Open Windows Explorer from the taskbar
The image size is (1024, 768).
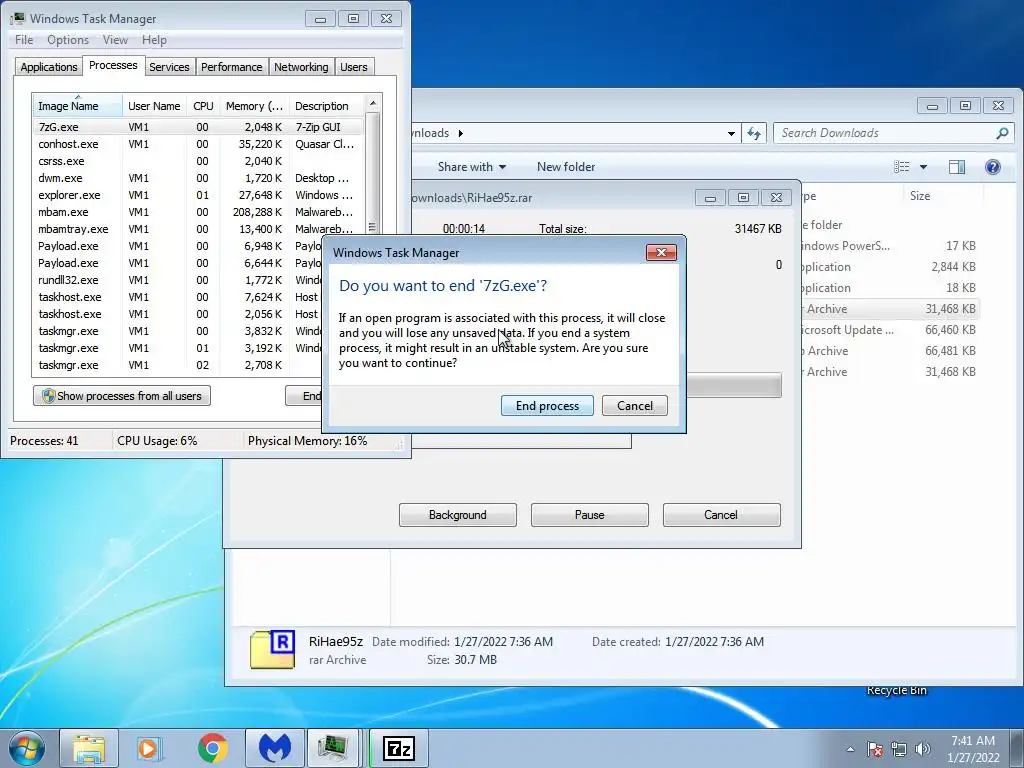tap(89, 748)
